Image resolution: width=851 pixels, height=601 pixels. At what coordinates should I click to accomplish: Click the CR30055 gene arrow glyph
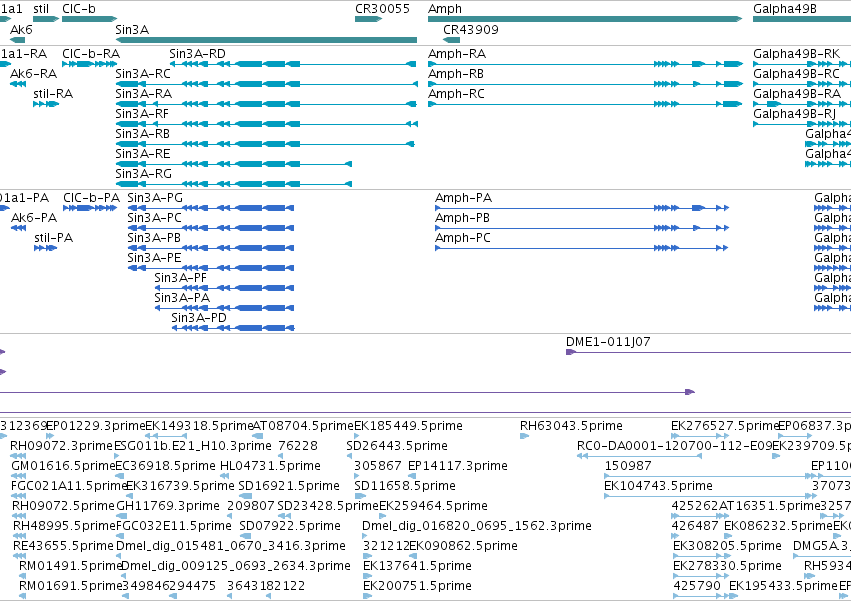[369, 19]
